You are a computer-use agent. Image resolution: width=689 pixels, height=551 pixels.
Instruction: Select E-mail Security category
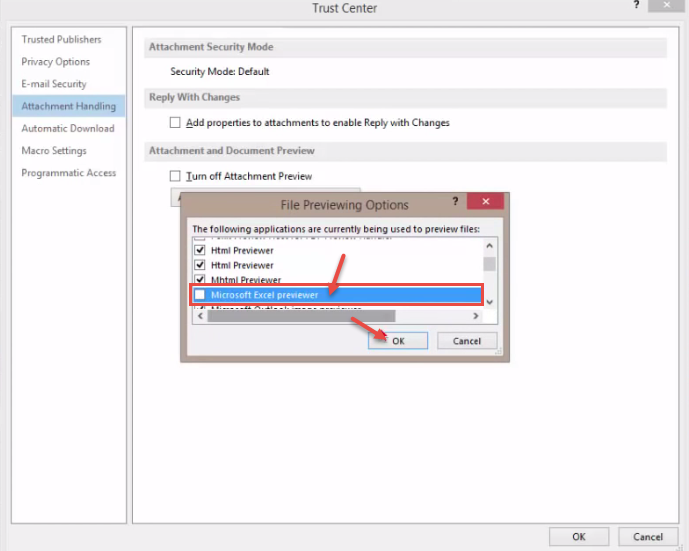tap(54, 84)
